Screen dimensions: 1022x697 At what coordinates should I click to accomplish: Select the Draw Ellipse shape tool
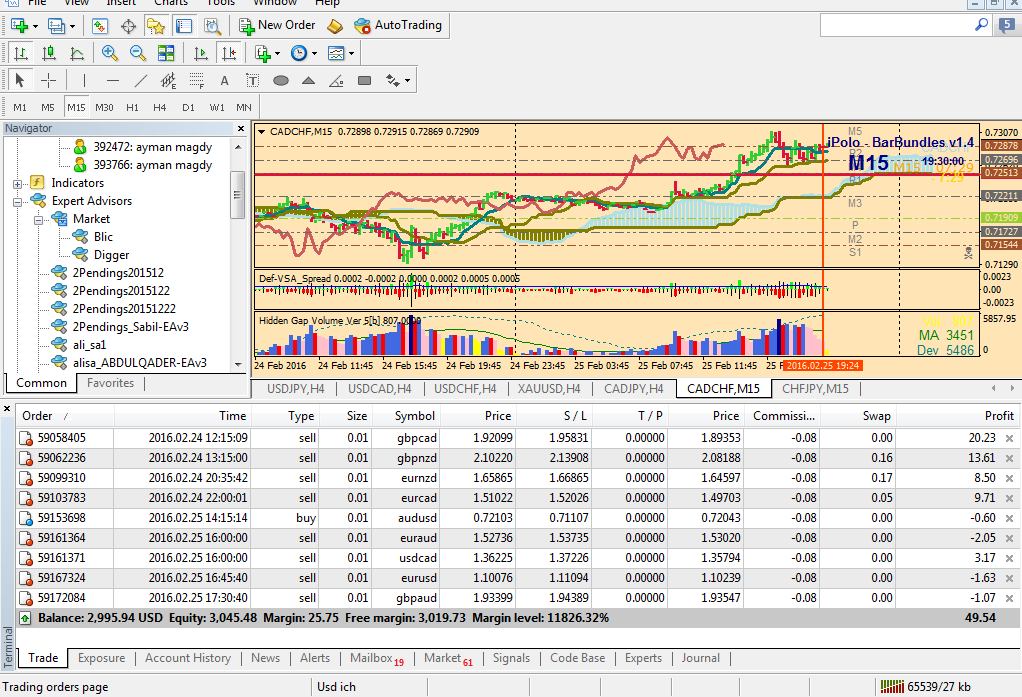[x=281, y=81]
